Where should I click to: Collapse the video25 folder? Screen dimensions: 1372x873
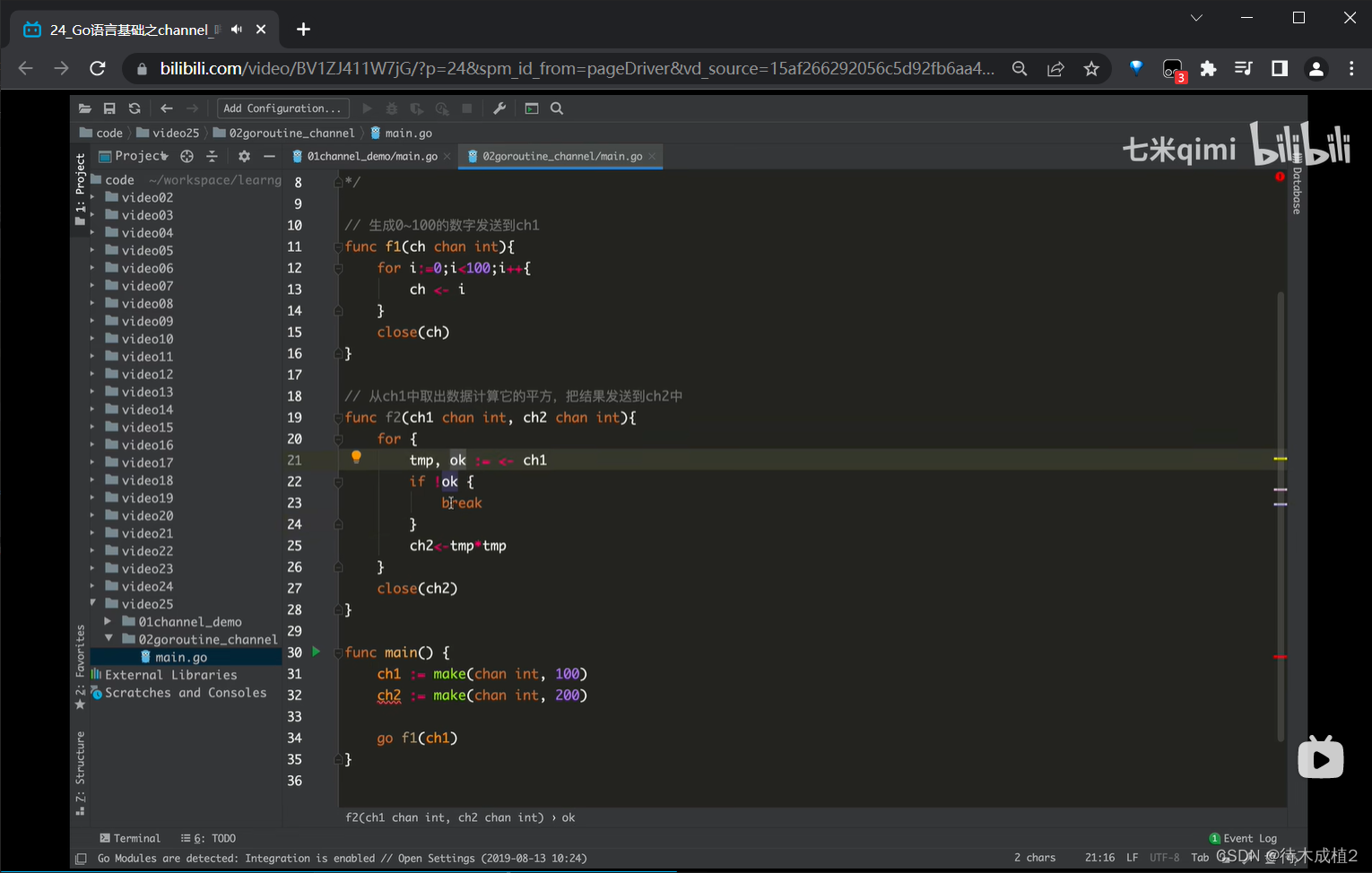coord(92,603)
